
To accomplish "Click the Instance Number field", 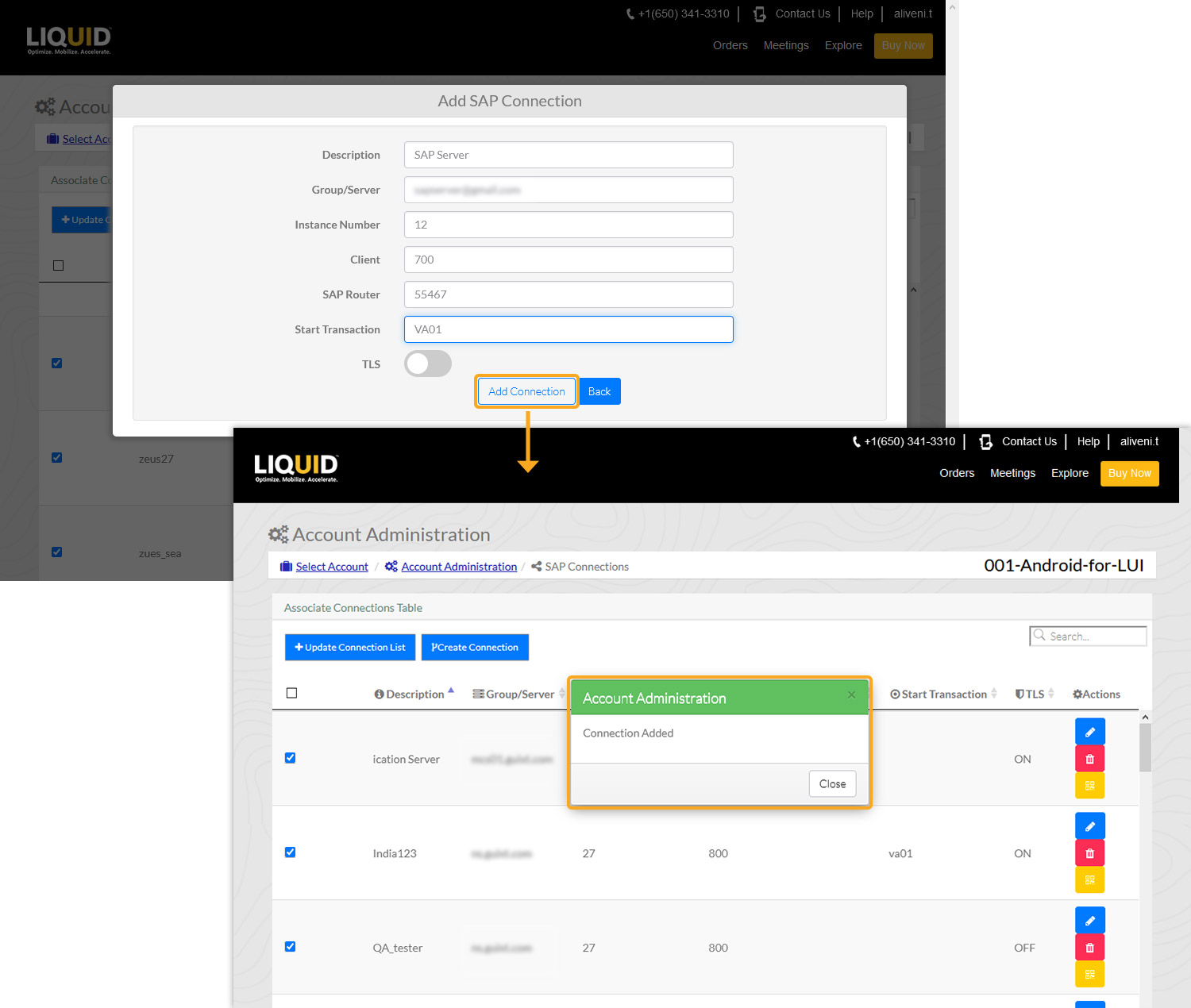I will point(569,225).
